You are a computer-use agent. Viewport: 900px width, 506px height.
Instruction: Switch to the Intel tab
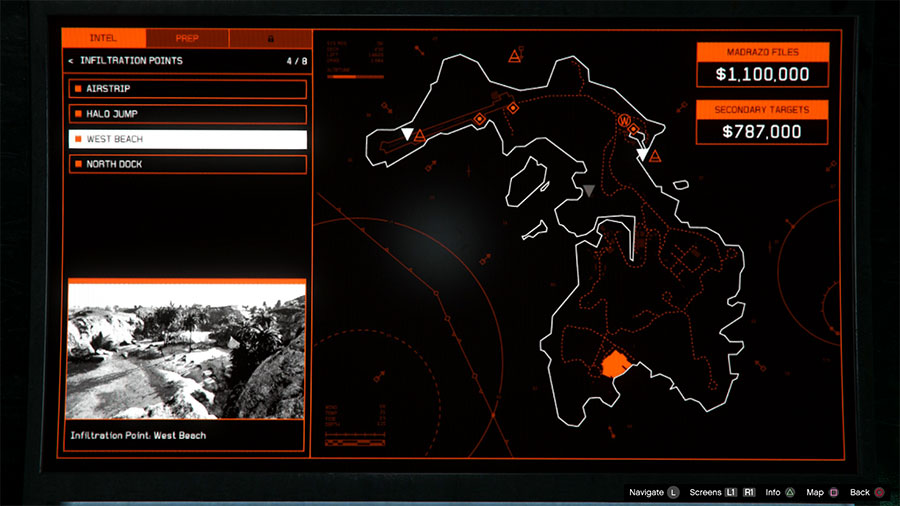[103, 39]
